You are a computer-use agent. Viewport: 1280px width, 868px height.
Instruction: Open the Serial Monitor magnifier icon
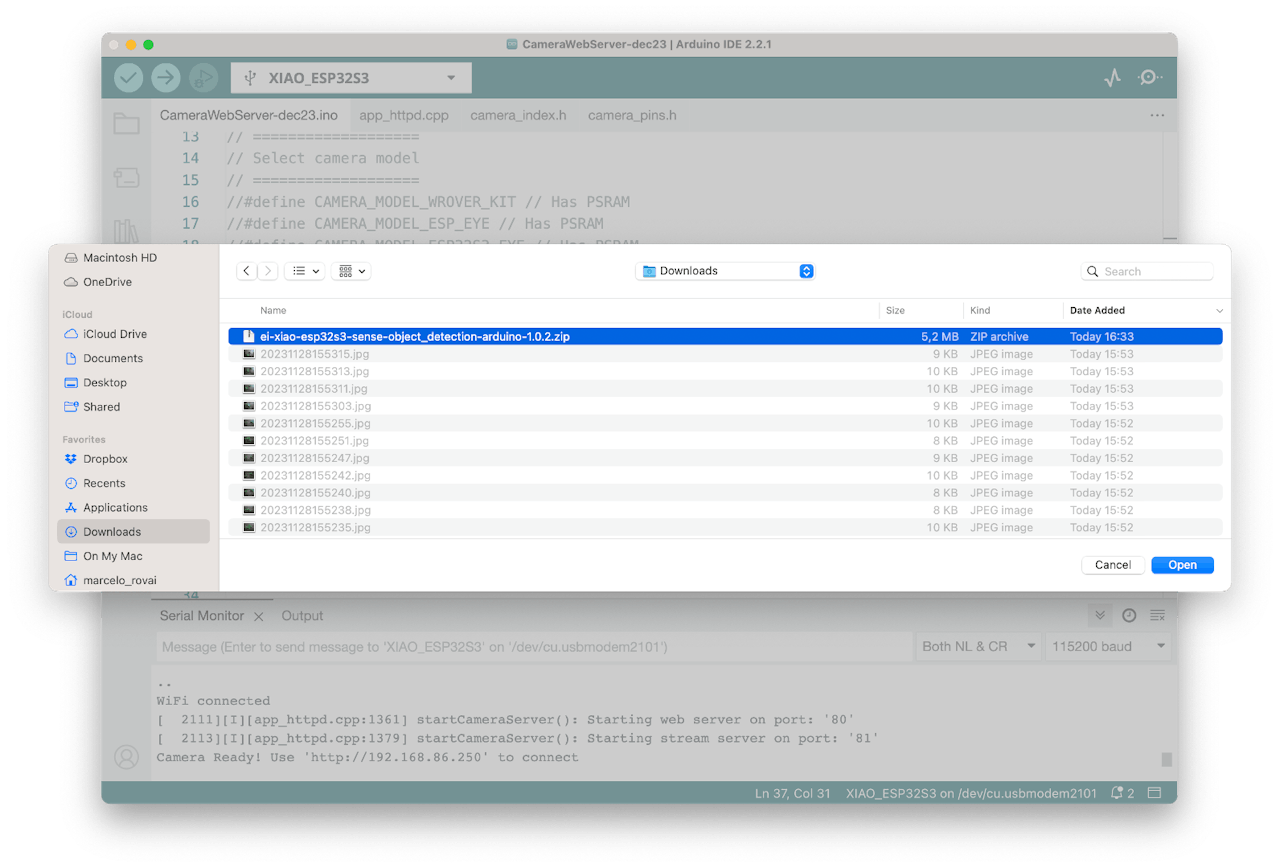1150,77
